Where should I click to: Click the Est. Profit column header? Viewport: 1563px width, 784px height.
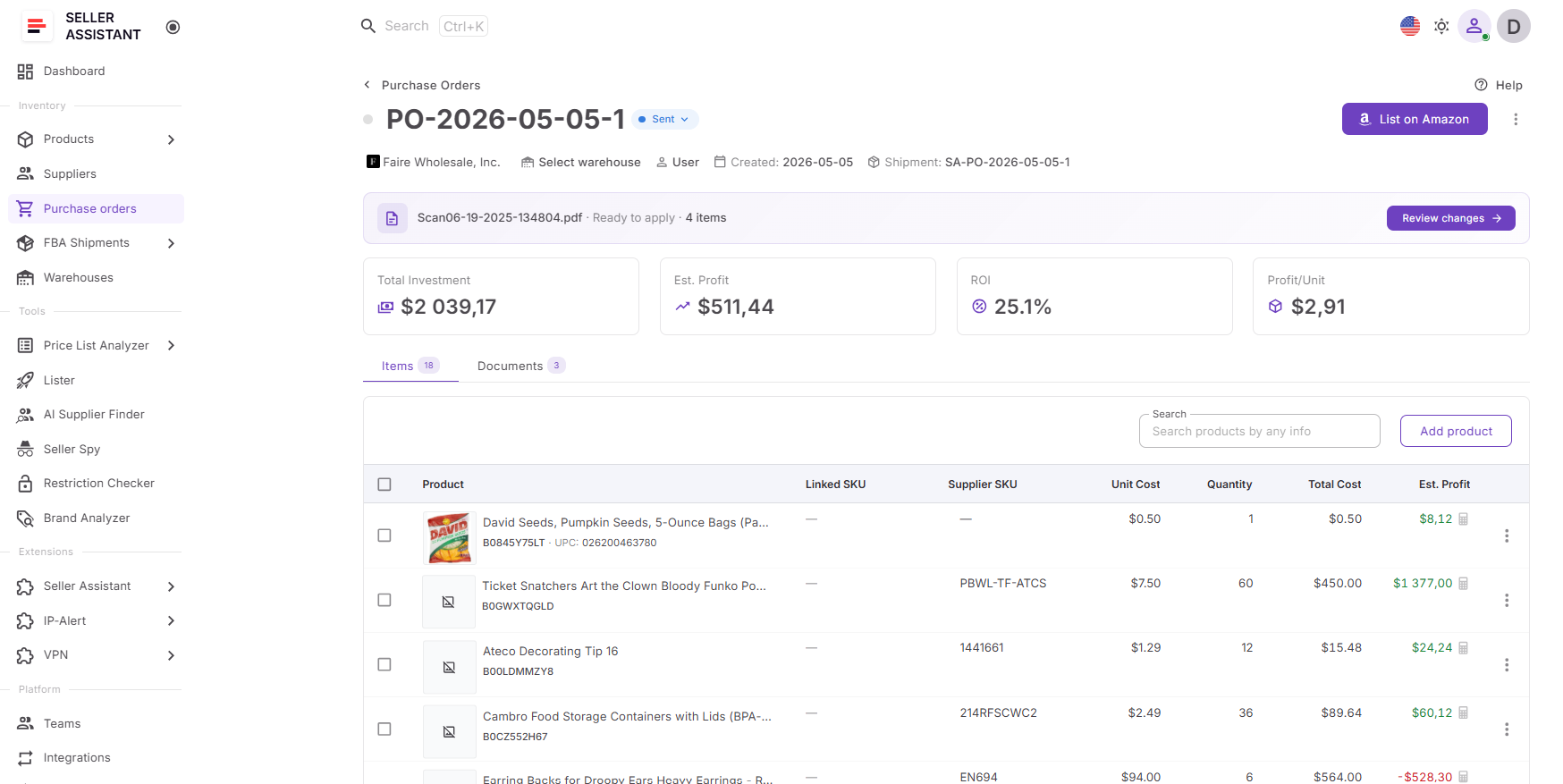[x=1444, y=485]
